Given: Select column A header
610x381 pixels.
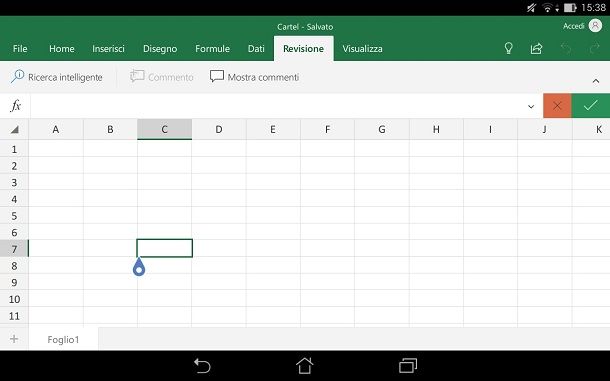Looking at the screenshot, I should 56,129.
